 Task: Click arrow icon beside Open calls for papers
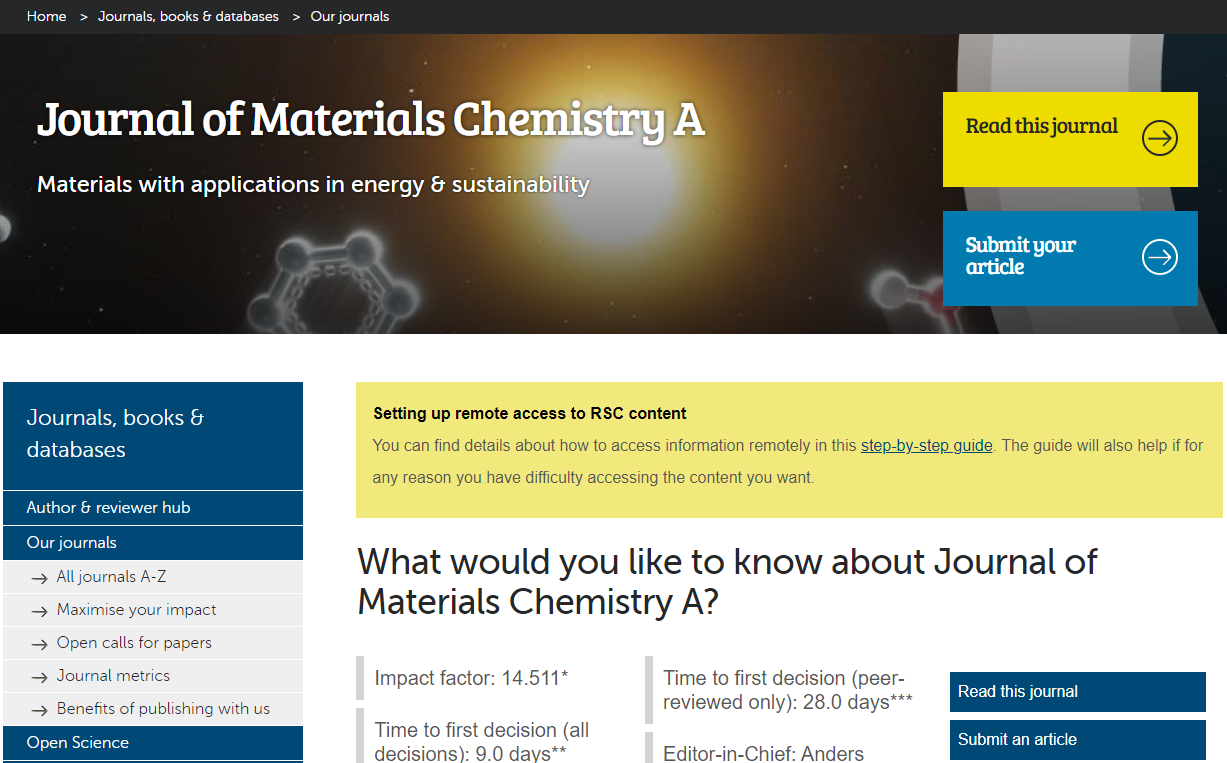(39, 644)
